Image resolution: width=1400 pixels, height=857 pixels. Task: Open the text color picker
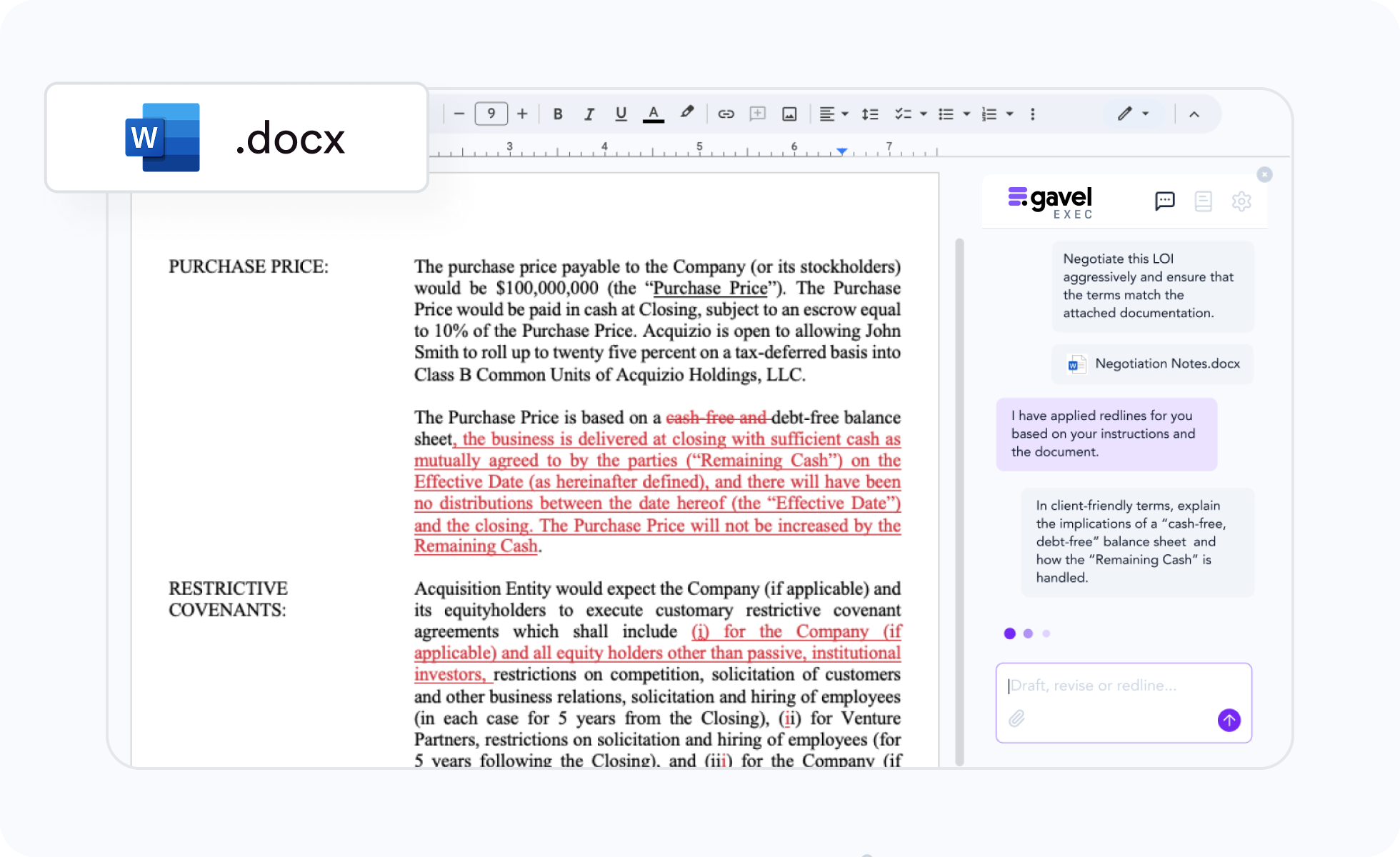(653, 114)
